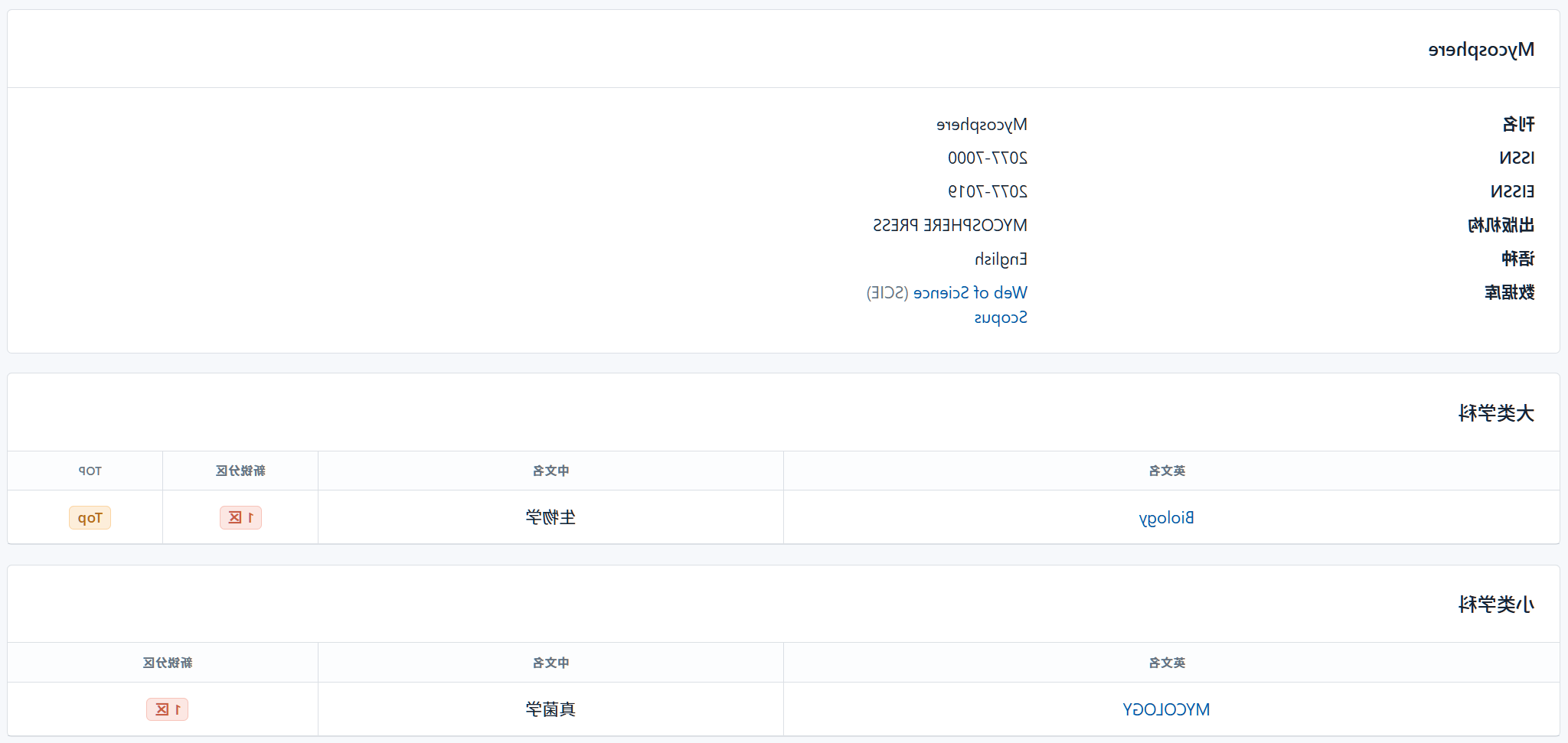
Task: Open the Web of Science link
Action: 970,292
